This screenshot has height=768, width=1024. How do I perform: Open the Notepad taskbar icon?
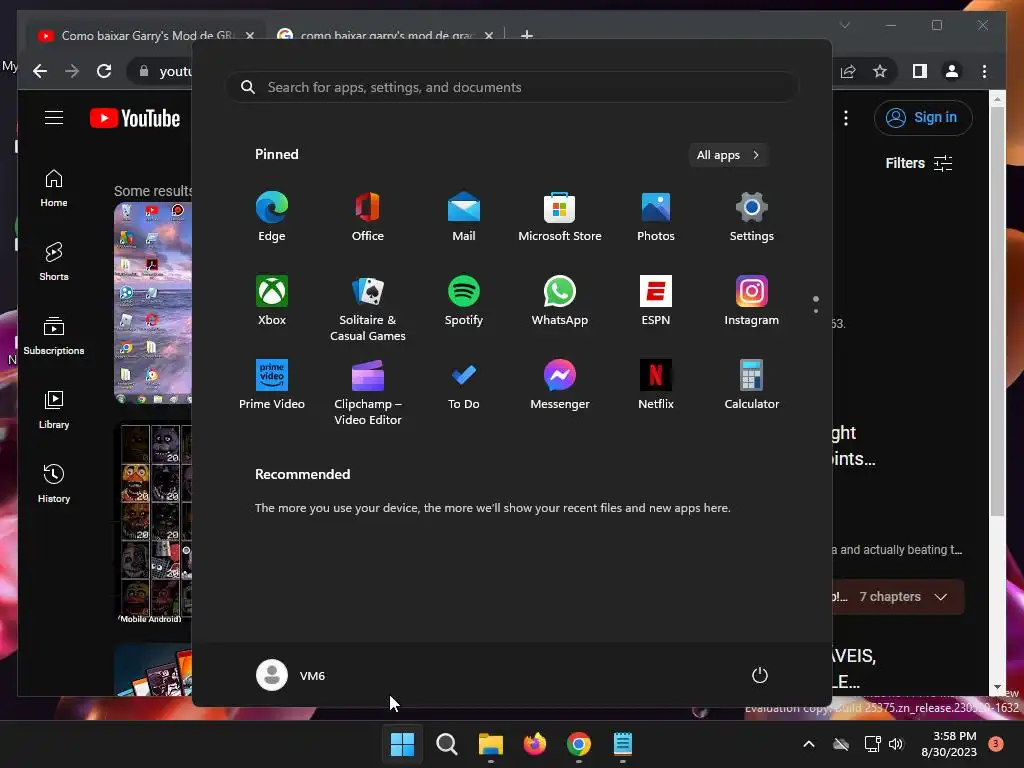[x=623, y=744]
